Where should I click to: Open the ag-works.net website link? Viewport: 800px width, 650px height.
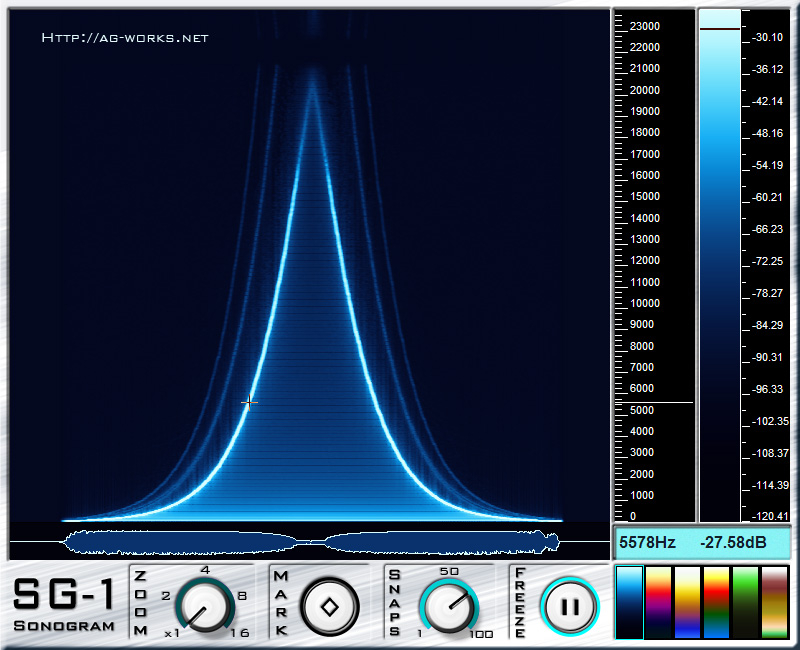pyautogui.click(x=125, y=38)
